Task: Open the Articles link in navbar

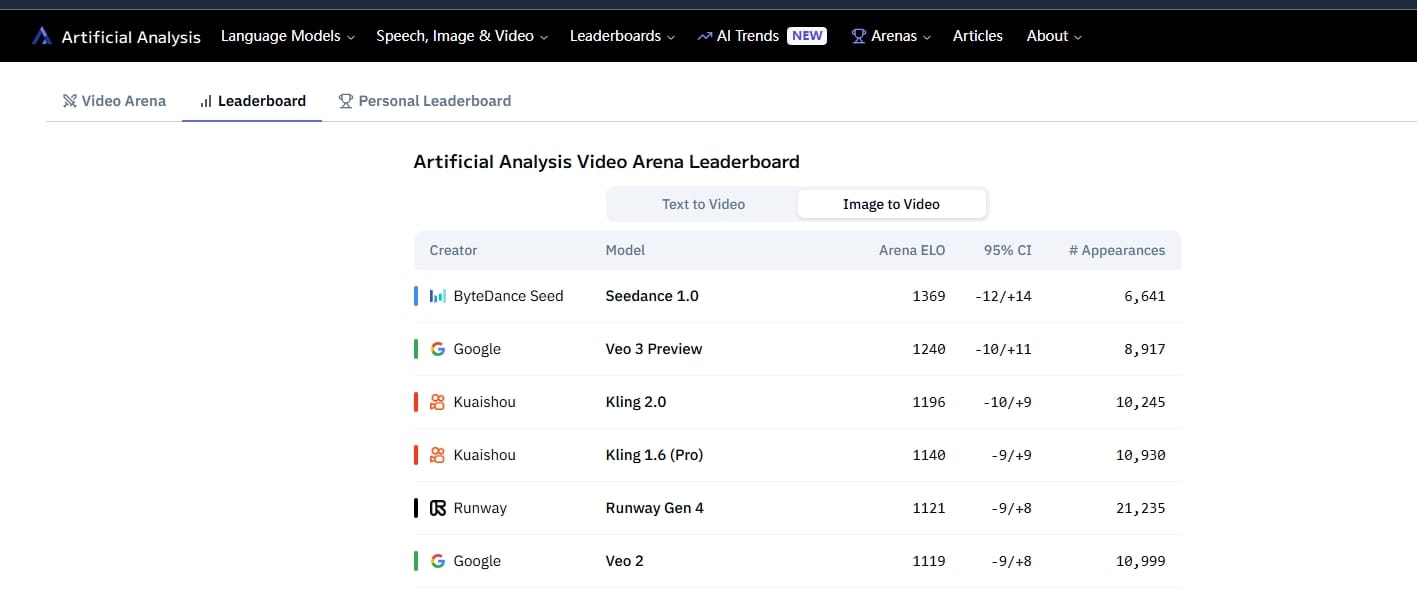Action: pos(977,36)
